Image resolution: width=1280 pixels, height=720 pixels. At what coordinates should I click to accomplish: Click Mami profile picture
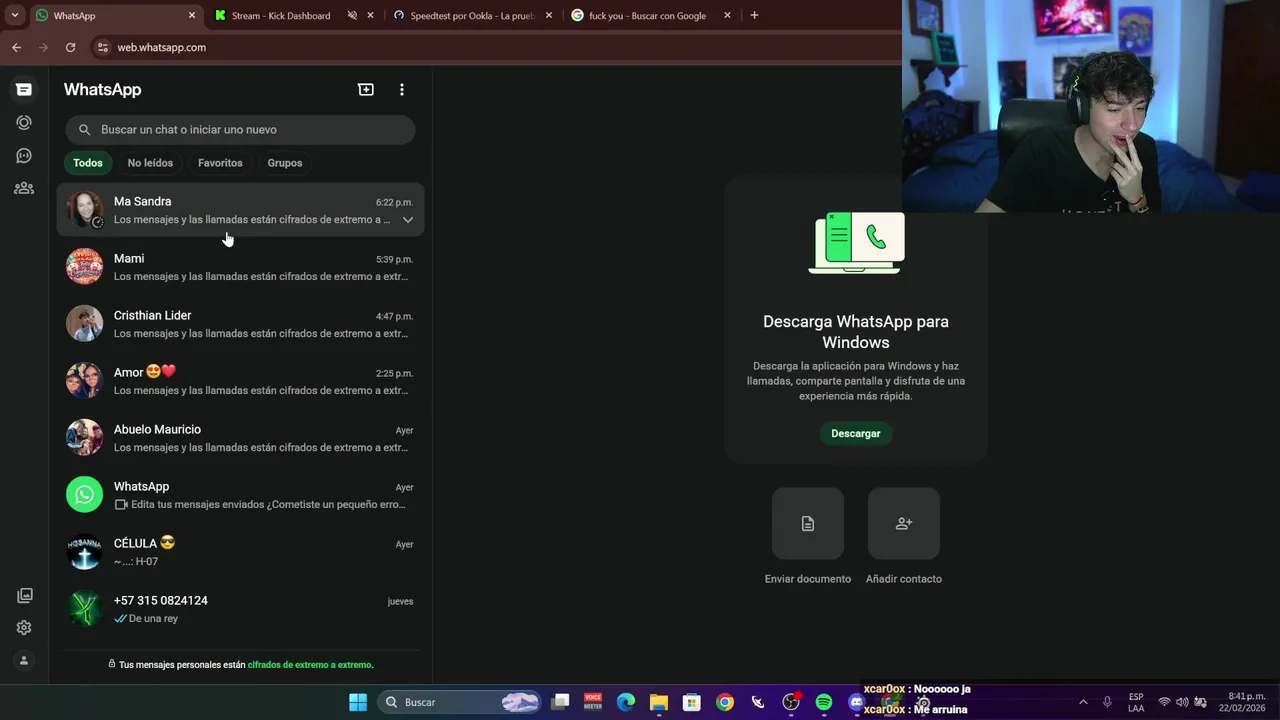84,267
